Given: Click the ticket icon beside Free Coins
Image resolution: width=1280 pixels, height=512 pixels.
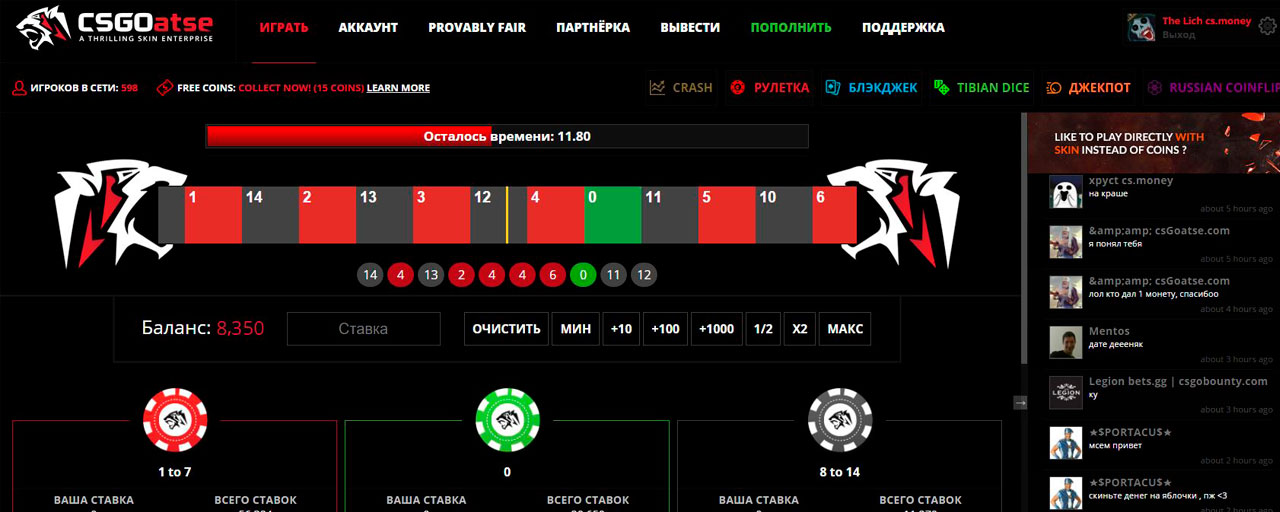Looking at the screenshot, I should (x=164, y=88).
